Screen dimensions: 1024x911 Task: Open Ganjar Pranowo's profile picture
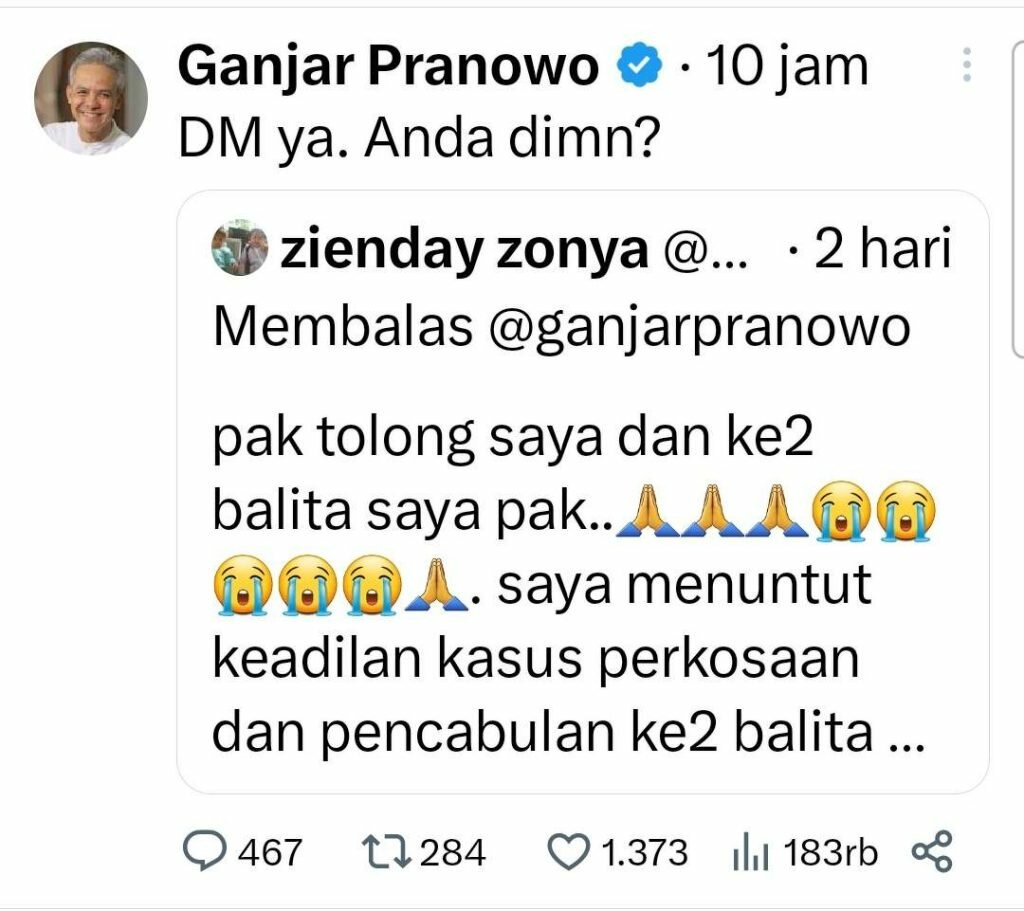[91, 98]
